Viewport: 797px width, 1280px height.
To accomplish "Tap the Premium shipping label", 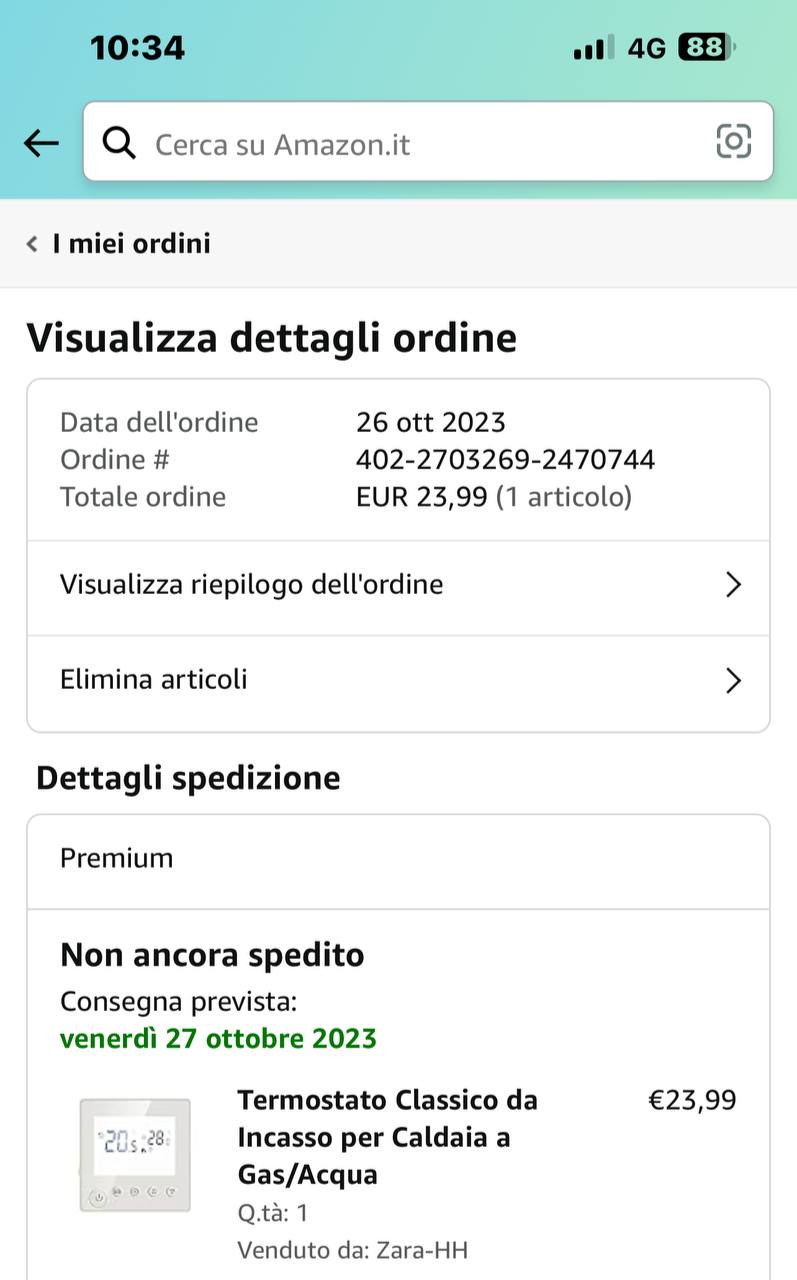I will [x=117, y=858].
